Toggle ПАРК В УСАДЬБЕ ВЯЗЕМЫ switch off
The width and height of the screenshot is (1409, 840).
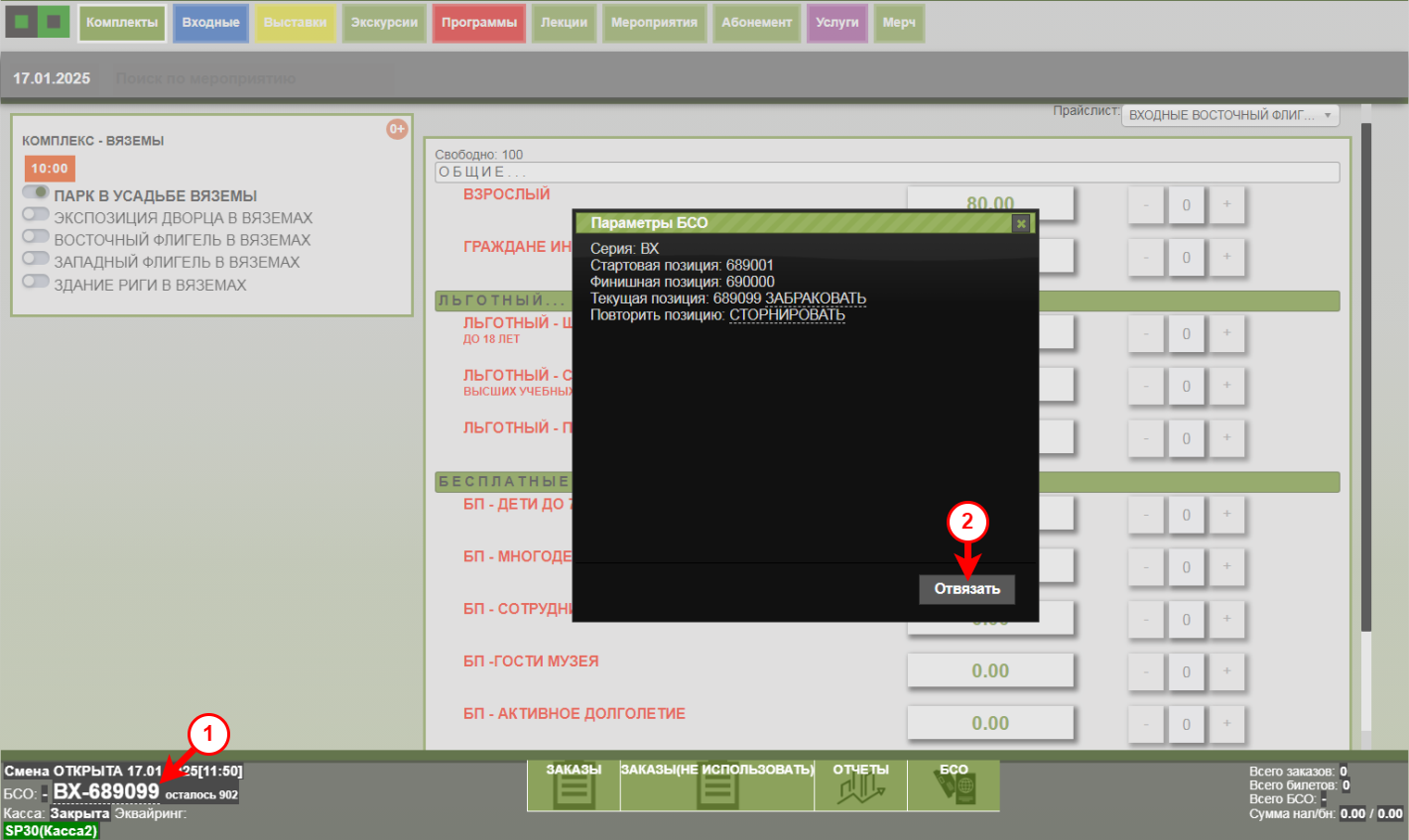(36, 192)
